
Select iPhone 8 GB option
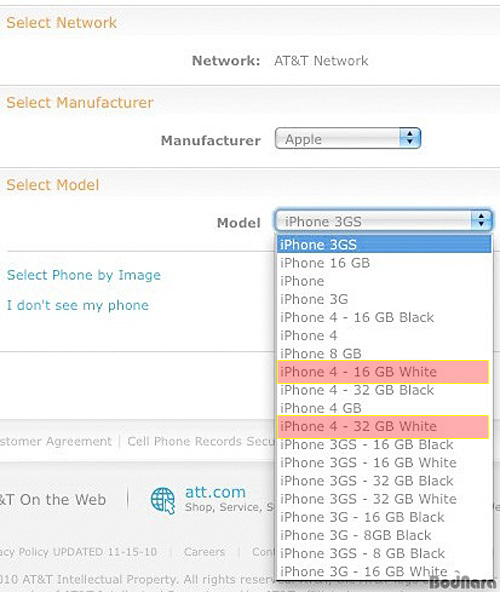384,353
